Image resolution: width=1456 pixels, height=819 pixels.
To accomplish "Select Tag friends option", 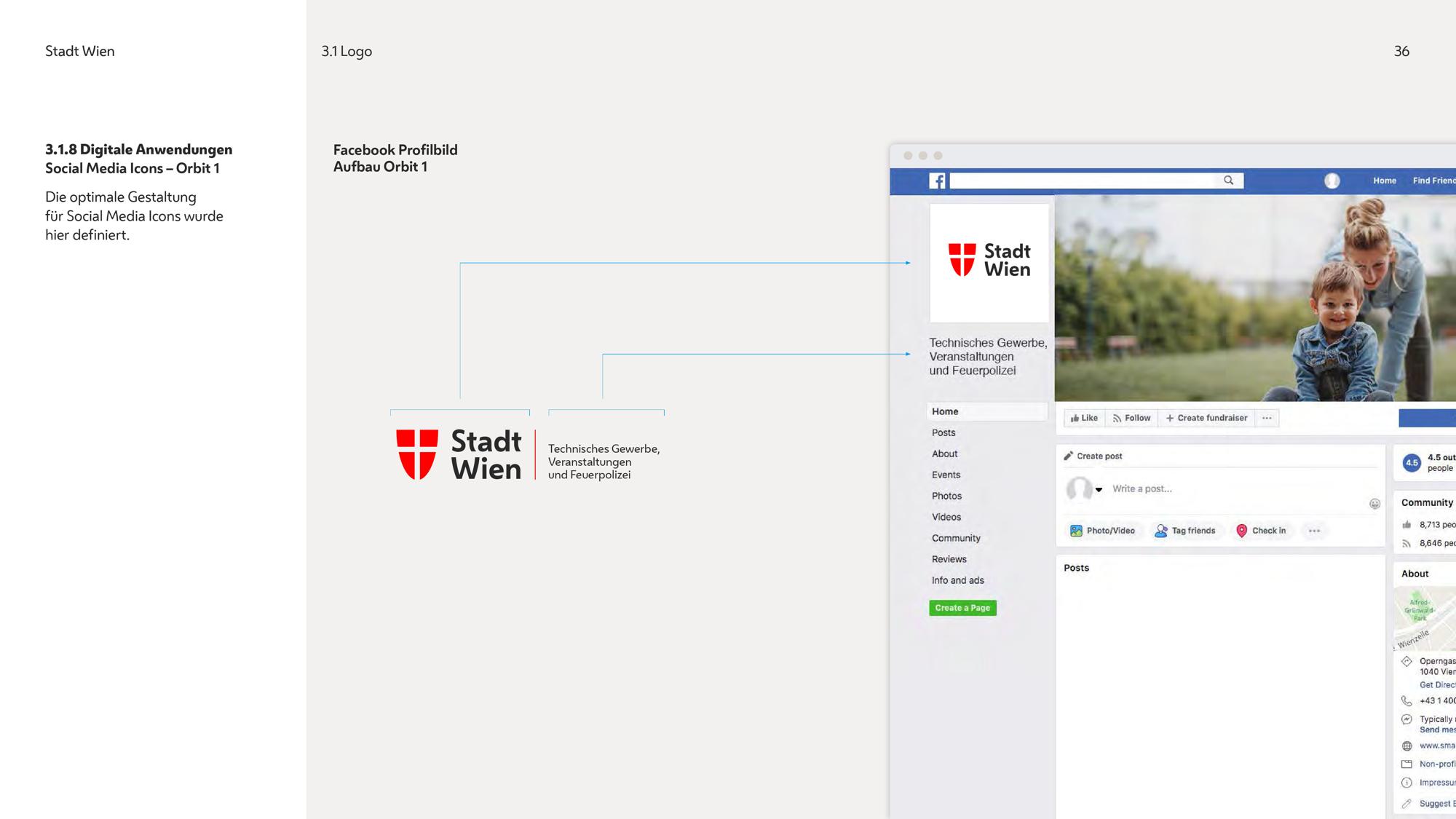I will pos(1185,531).
